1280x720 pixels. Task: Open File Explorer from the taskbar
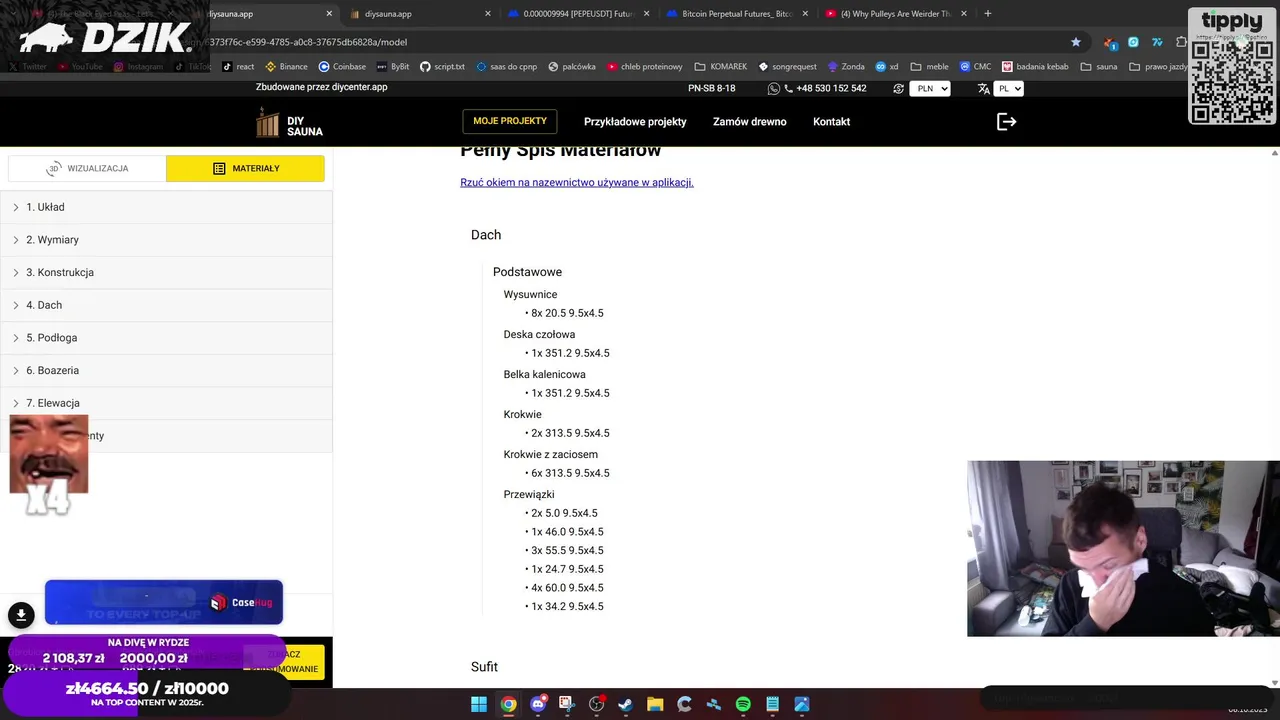[x=655, y=704]
